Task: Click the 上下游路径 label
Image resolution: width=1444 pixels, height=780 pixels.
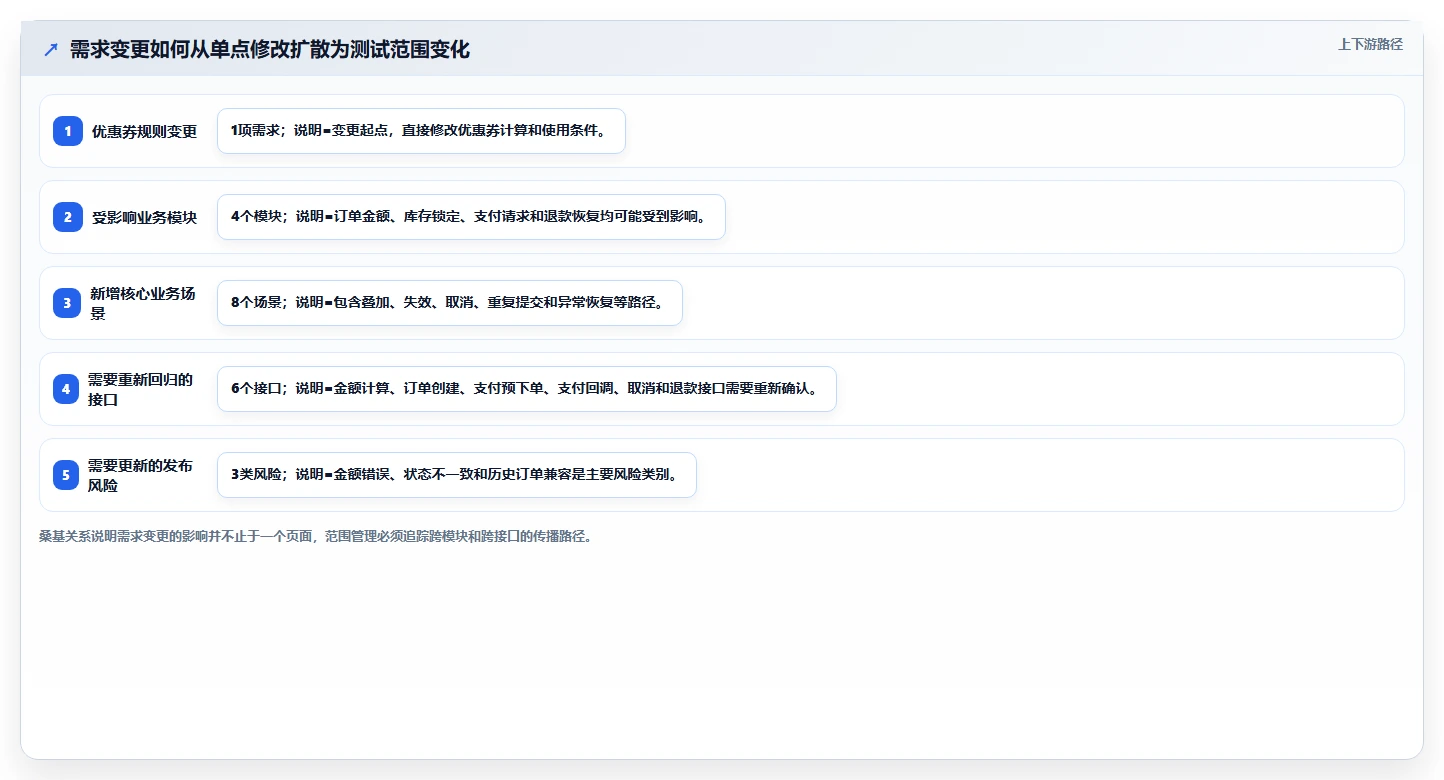Action: coord(1370,44)
